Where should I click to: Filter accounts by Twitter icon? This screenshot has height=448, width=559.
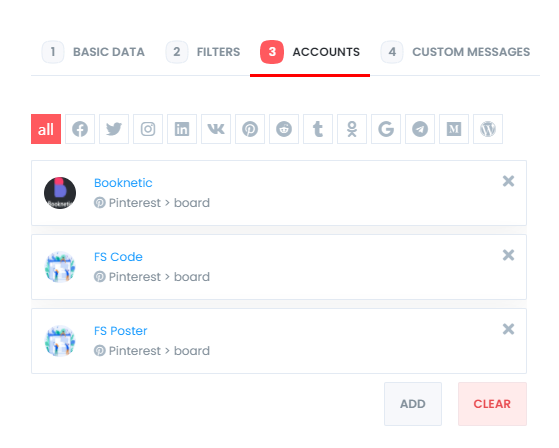(114, 129)
